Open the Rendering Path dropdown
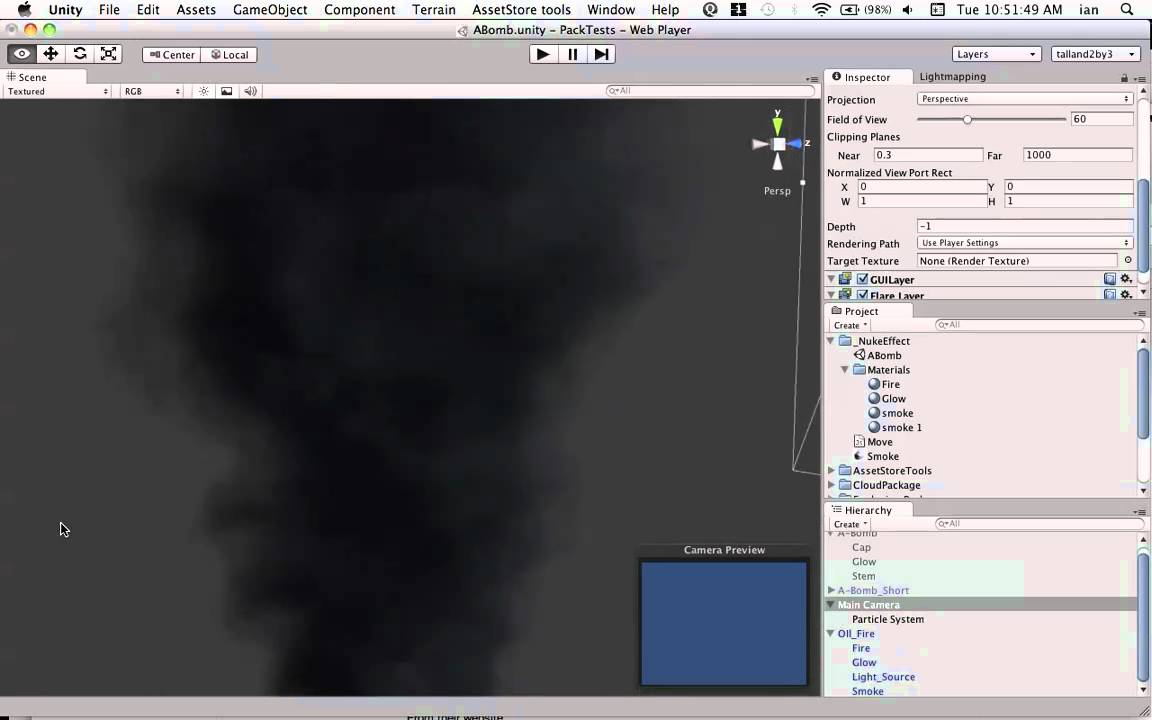 click(1025, 243)
